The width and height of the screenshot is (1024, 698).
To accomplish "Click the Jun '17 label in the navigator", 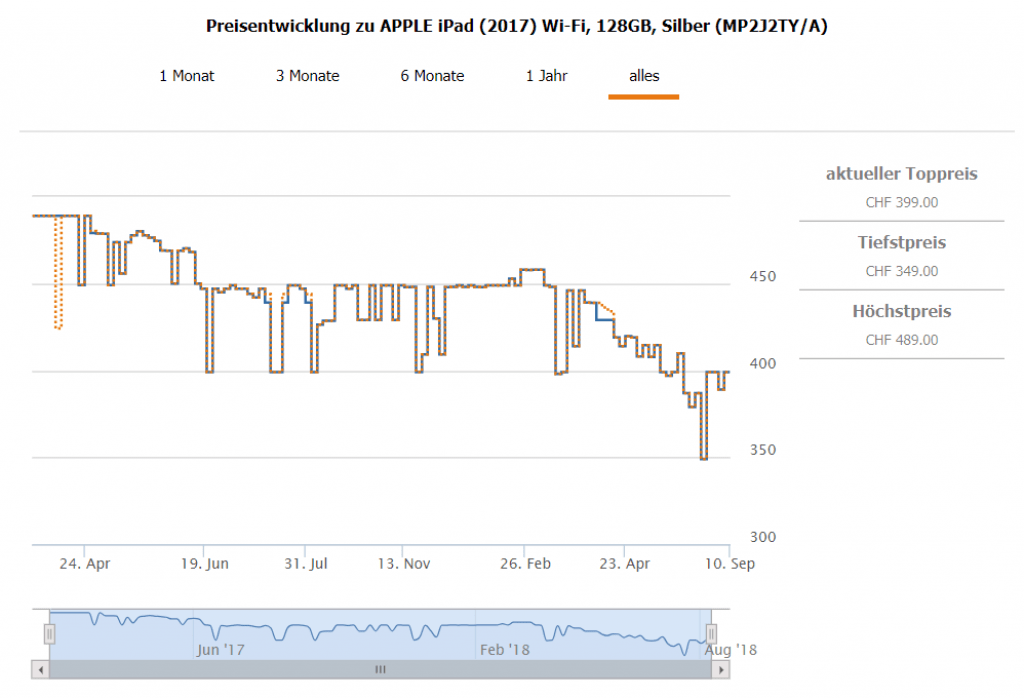I will point(221,650).
